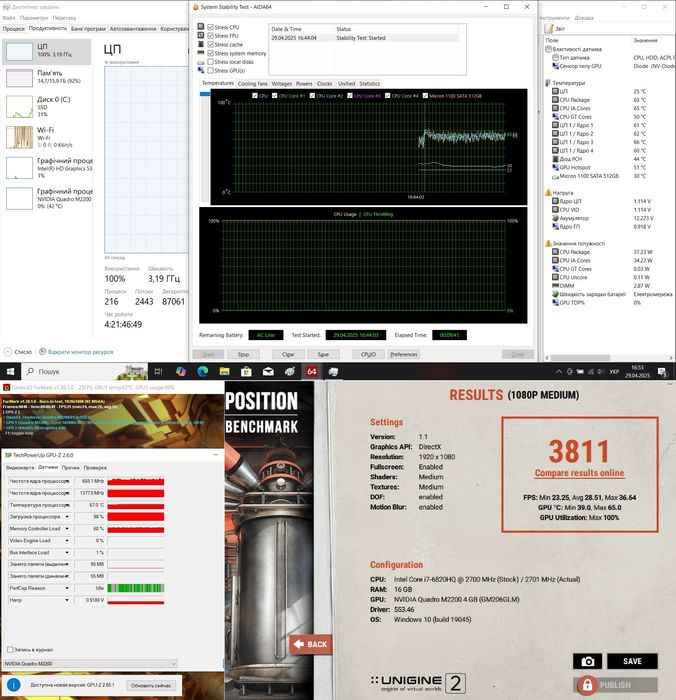Screen dimensions: 676x700
Task: Stop the AIDA64 stability test
Action: [243, 354]
